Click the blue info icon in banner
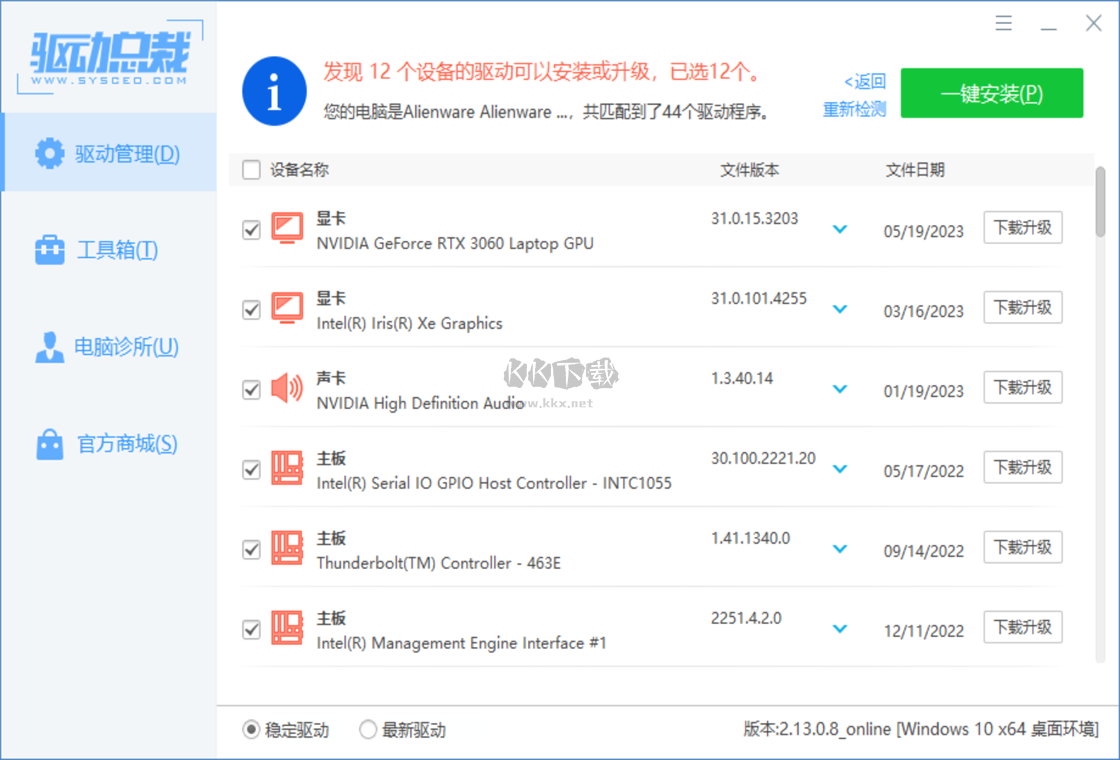The width and height of the screenshot is (1120, 760). click(x=274, y=90)
